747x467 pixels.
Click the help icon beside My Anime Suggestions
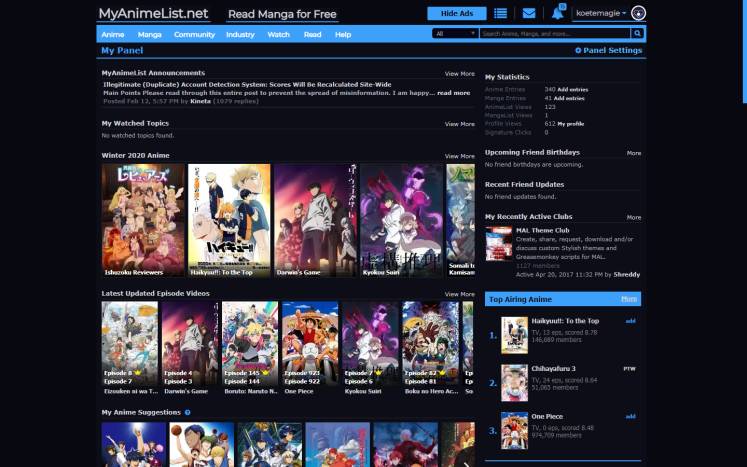[x=188, y=412]
